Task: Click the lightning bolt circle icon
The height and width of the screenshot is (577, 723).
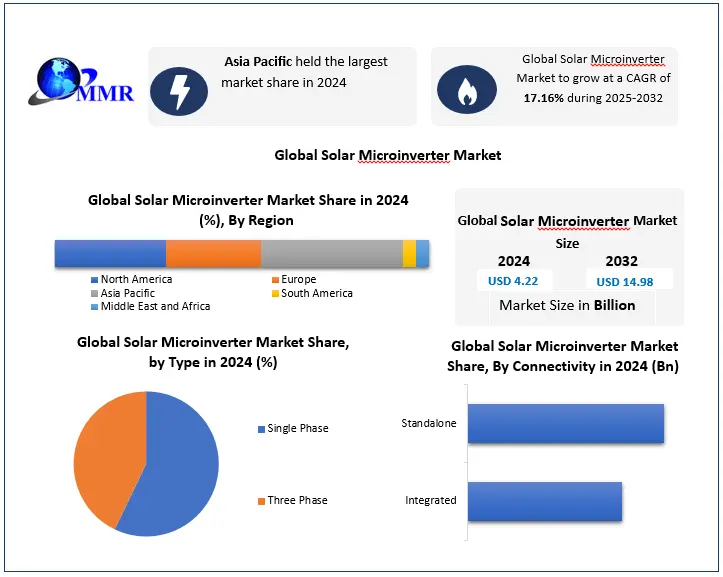Action: click(179, 91)
